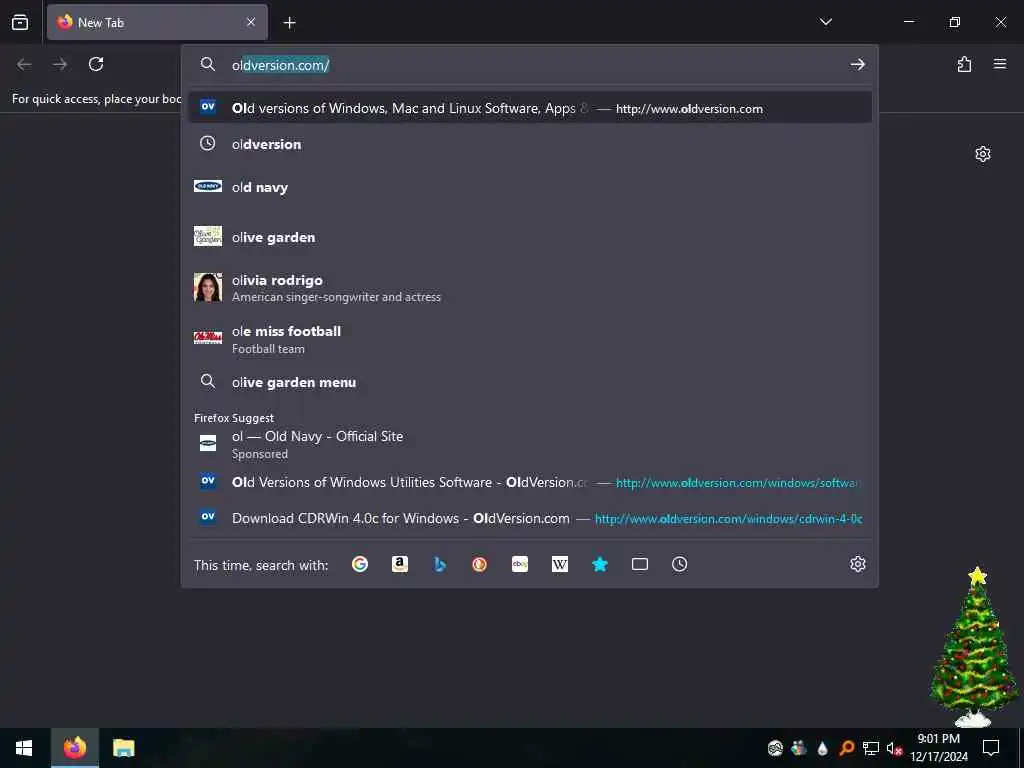Image resolution: width=1024 pixels, height=768 pixels.
Task: Open Download CDRWin 4.0c for Windows result
Action: [x=530, y=519]
